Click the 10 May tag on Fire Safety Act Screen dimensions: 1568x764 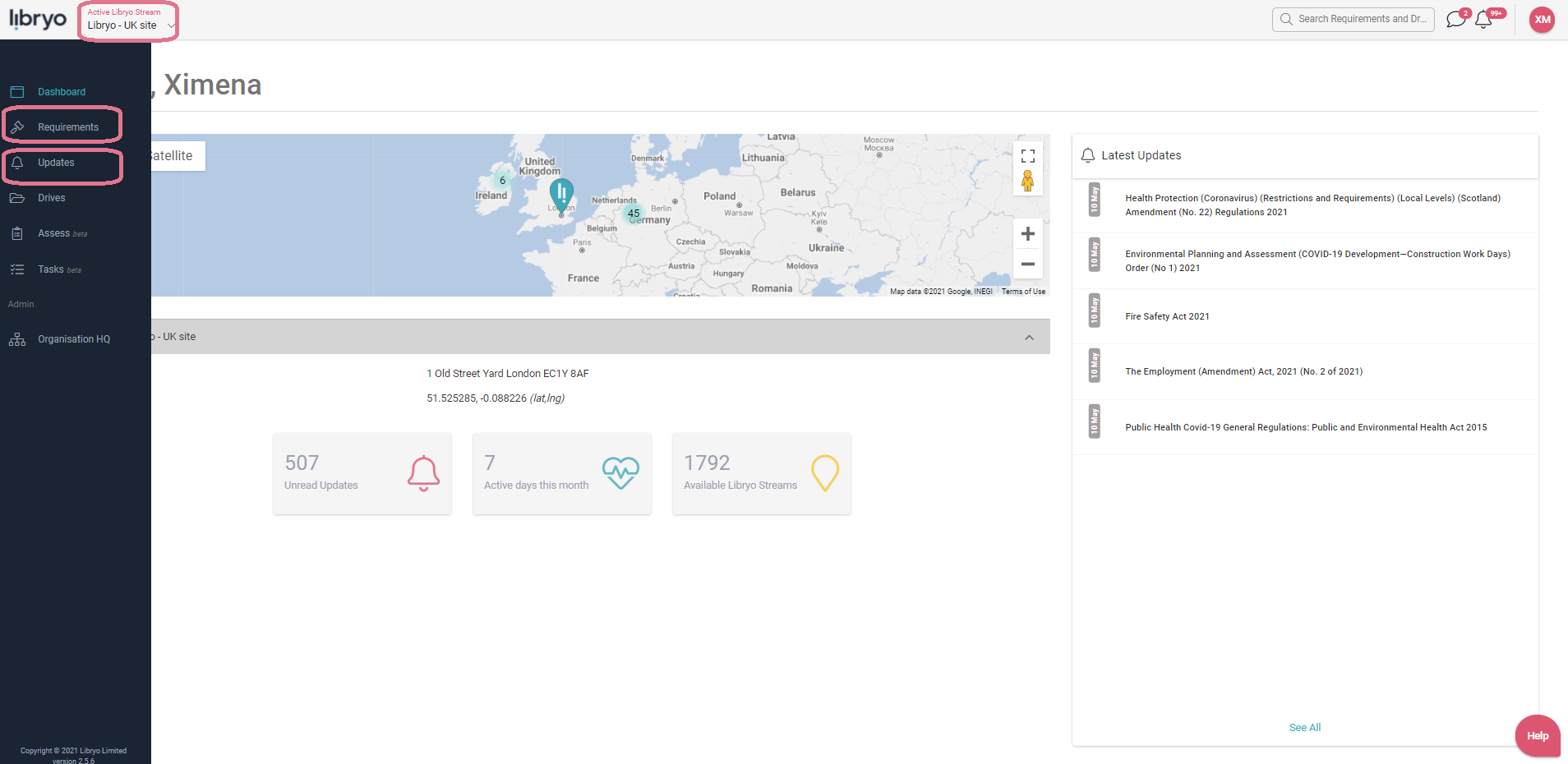(x=1094, y=311)
